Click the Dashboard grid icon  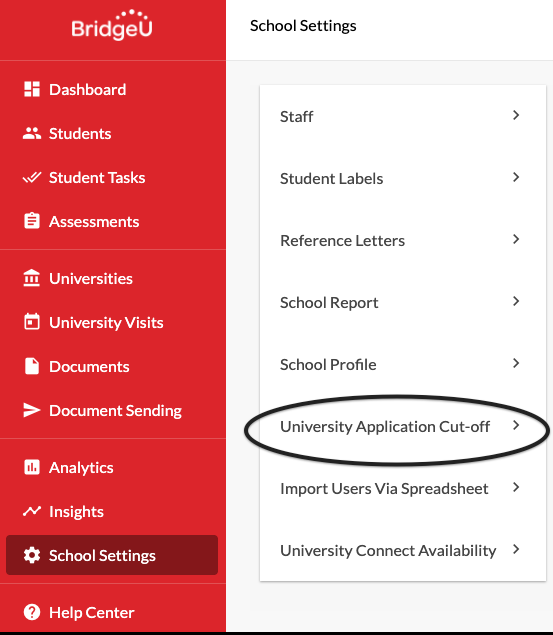pos(32,89)
